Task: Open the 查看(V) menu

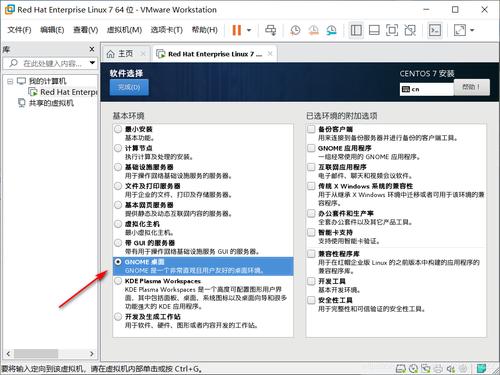Action: tap(86, 30)
